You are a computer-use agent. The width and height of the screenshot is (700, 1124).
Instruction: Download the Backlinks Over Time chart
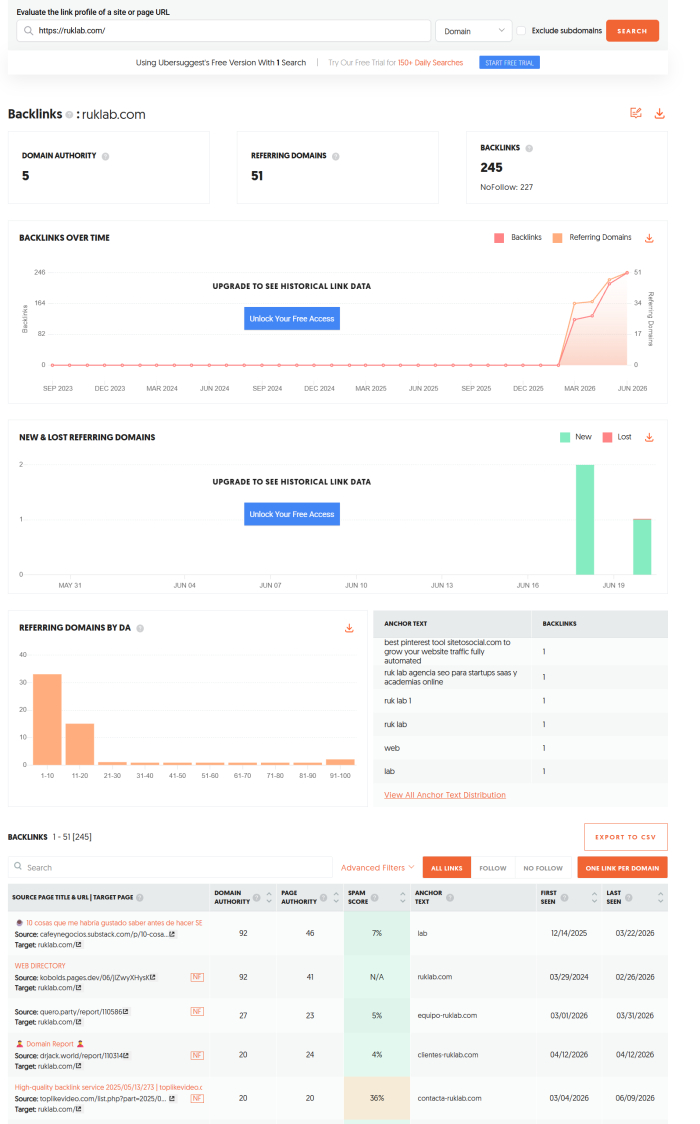(649, 238)
